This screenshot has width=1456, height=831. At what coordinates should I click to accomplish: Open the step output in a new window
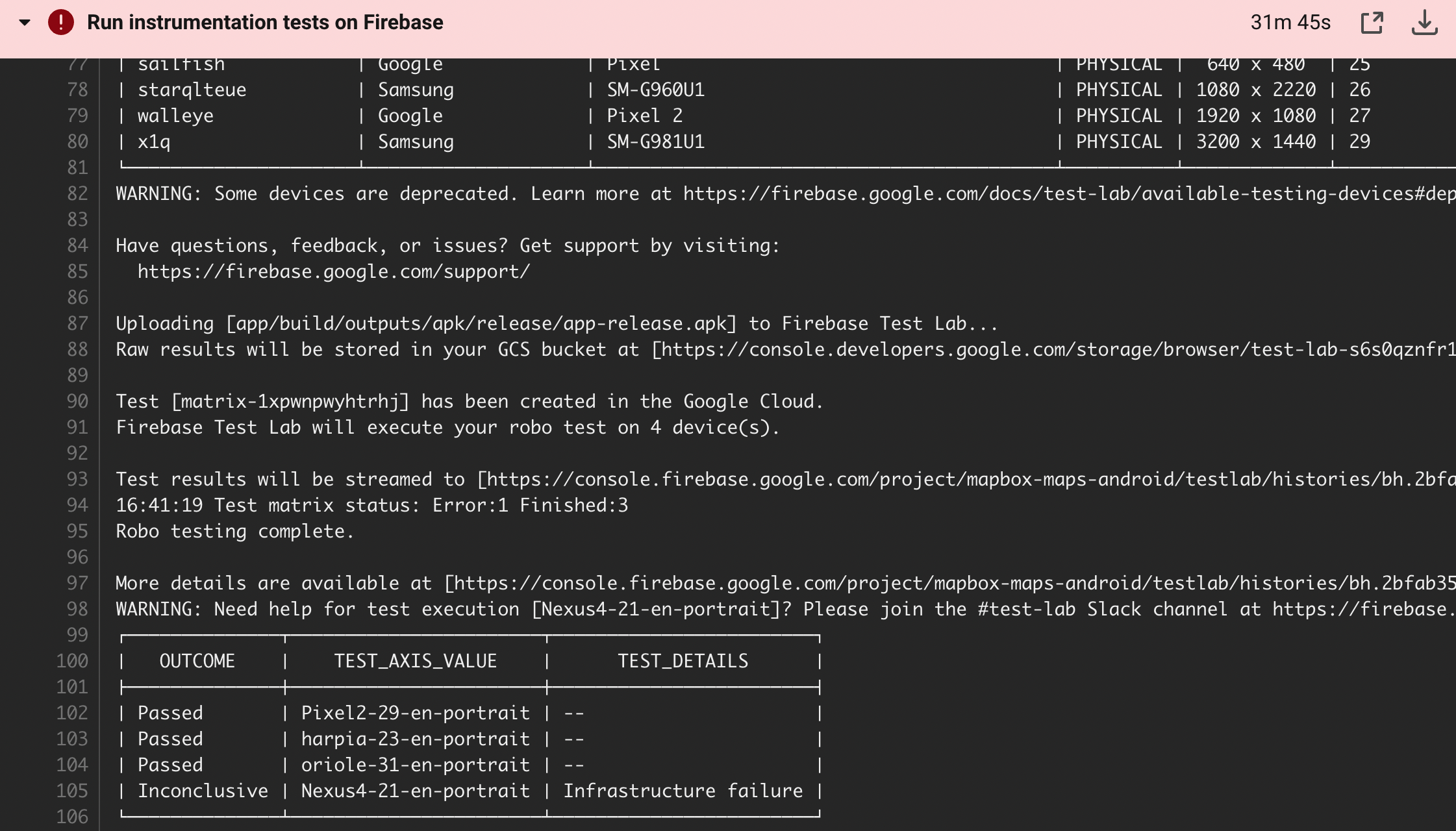(x=1374, y=22)
